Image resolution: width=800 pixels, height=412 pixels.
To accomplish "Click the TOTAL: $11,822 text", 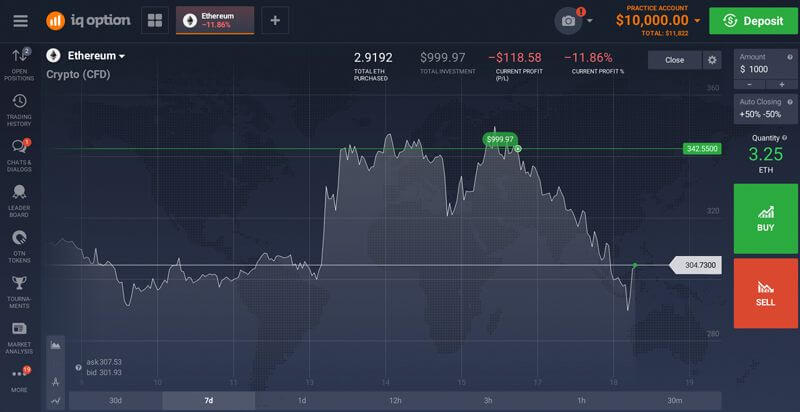I will point(665,33).
